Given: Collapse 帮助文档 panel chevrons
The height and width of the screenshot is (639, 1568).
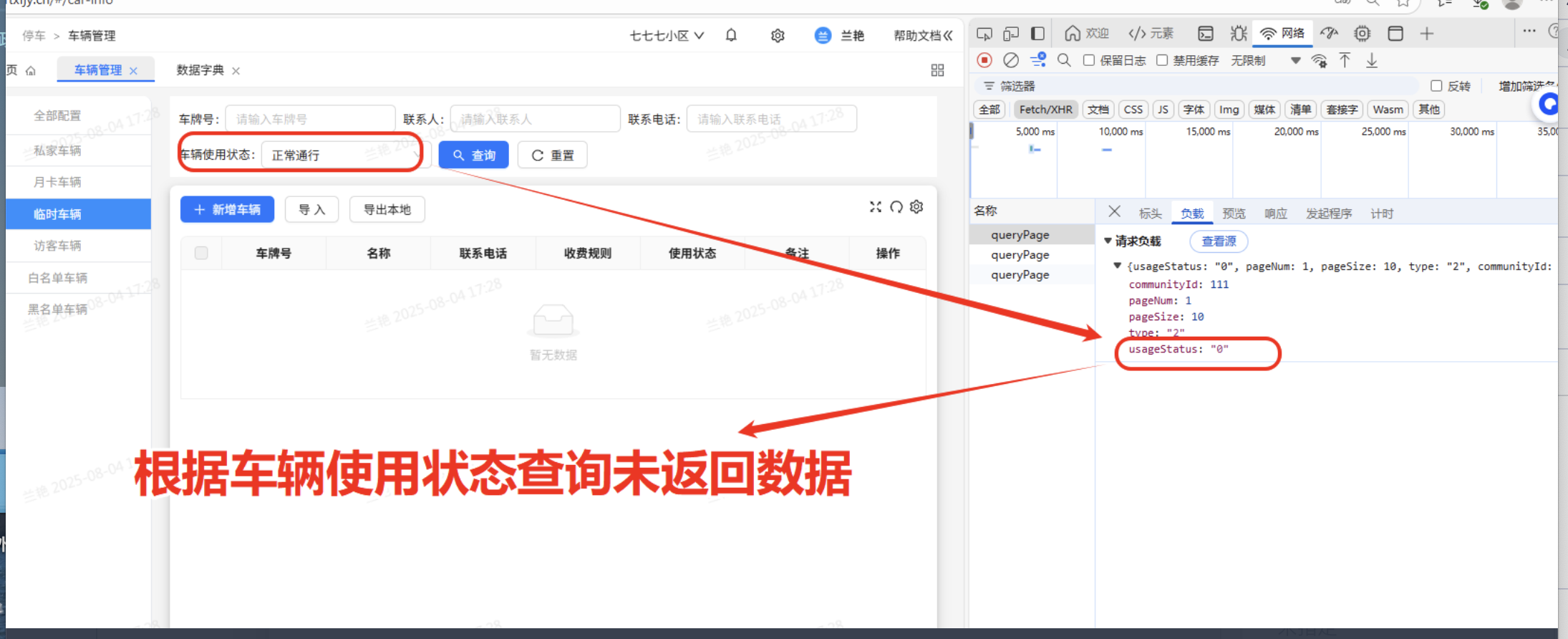Looking at the screenshot, I should (948, 36).
